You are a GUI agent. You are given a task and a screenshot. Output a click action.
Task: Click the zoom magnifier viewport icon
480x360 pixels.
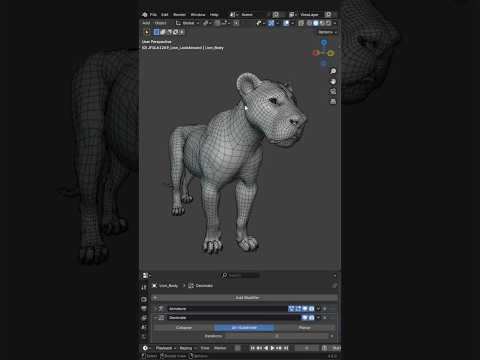click(332, 71)
